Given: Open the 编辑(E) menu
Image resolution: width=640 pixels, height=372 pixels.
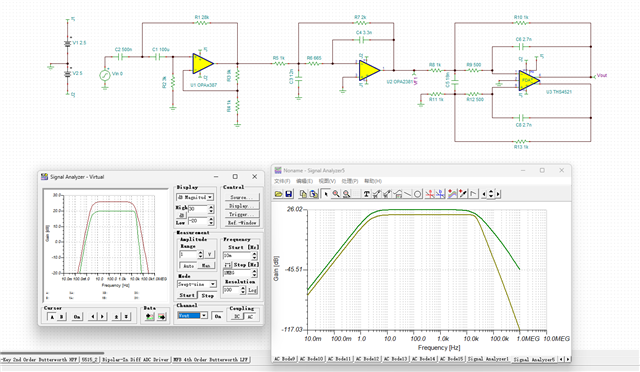Looking at the screenshot, I should click(304, 181).
